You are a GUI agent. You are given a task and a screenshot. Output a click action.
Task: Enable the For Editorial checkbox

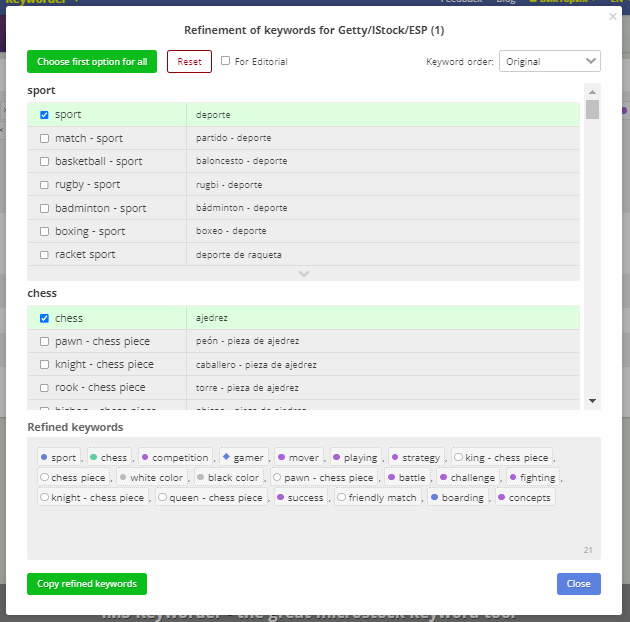(225, 61)
